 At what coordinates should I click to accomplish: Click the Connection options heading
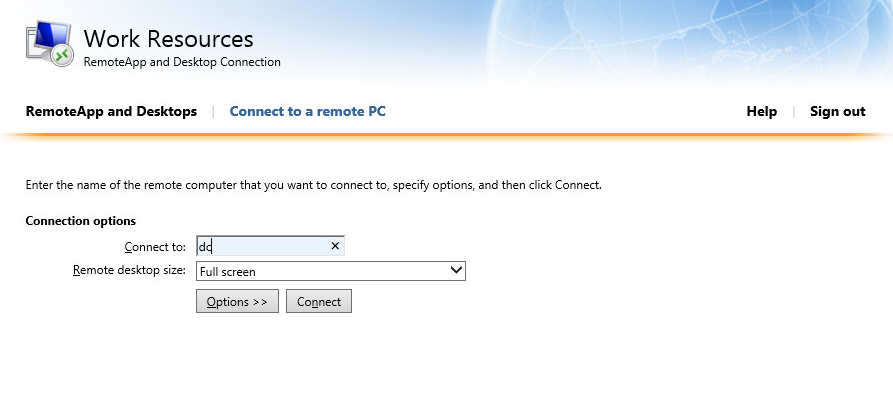click(x=81, y=220)
